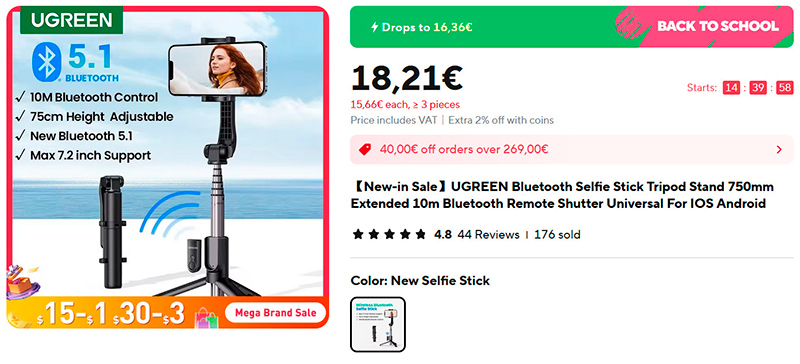Click the Extra 2% off with coins text
This screenshot has height=364, width=800.
(x=501, y=120)
